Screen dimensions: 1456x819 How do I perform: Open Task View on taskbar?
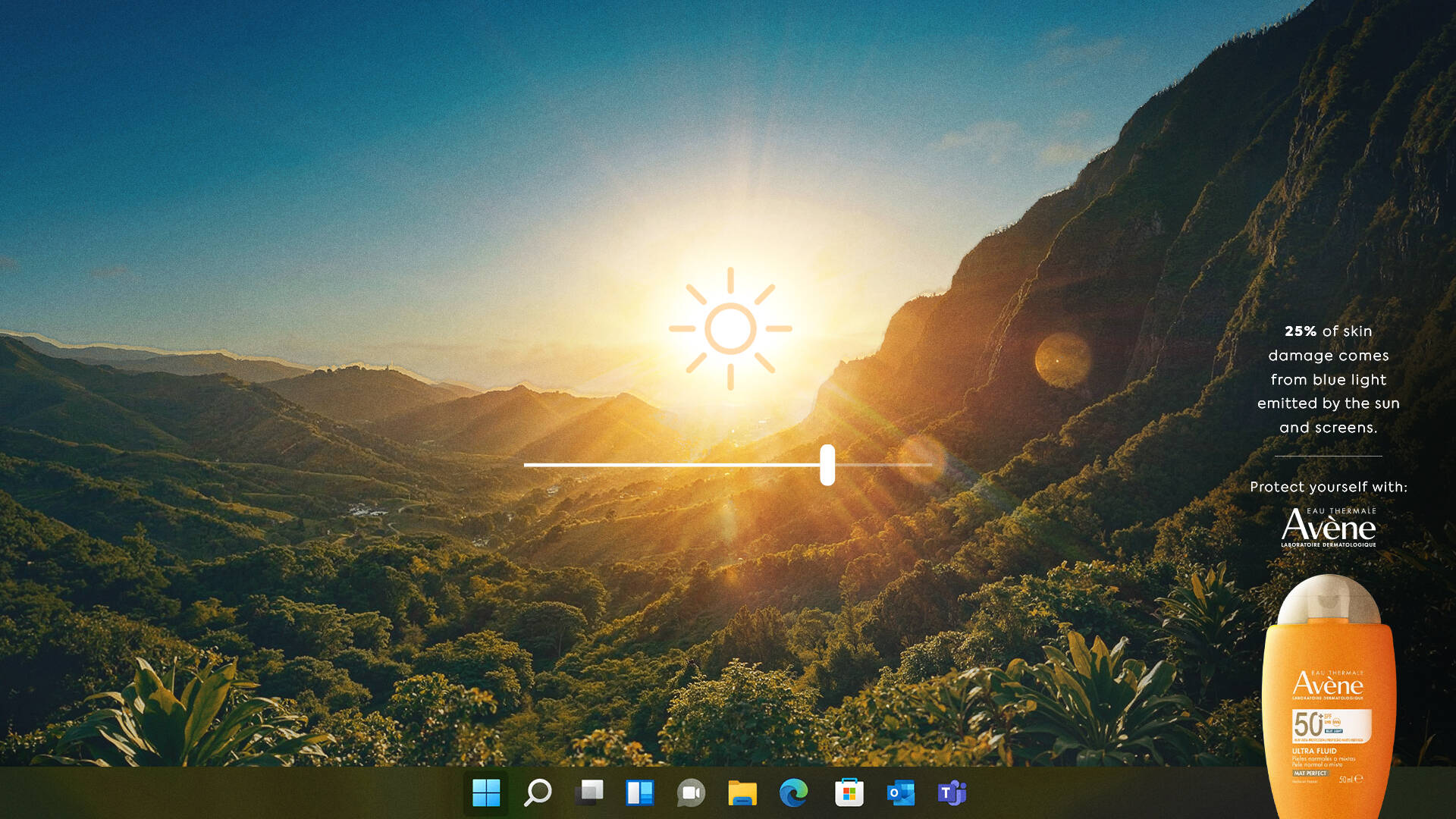tap(589, 793)
